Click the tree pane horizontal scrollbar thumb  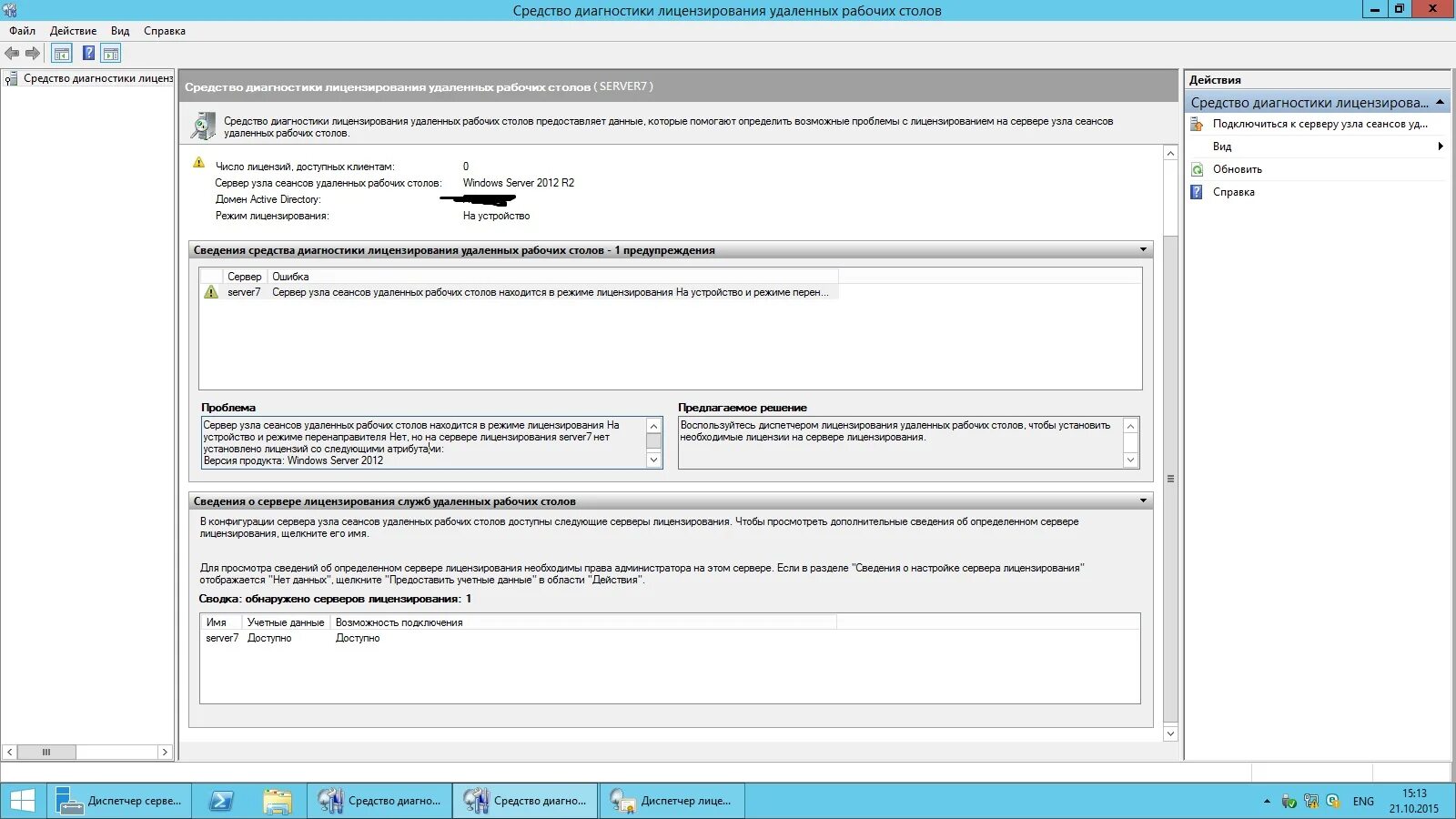pyautogui.click(x=45, y=752)
